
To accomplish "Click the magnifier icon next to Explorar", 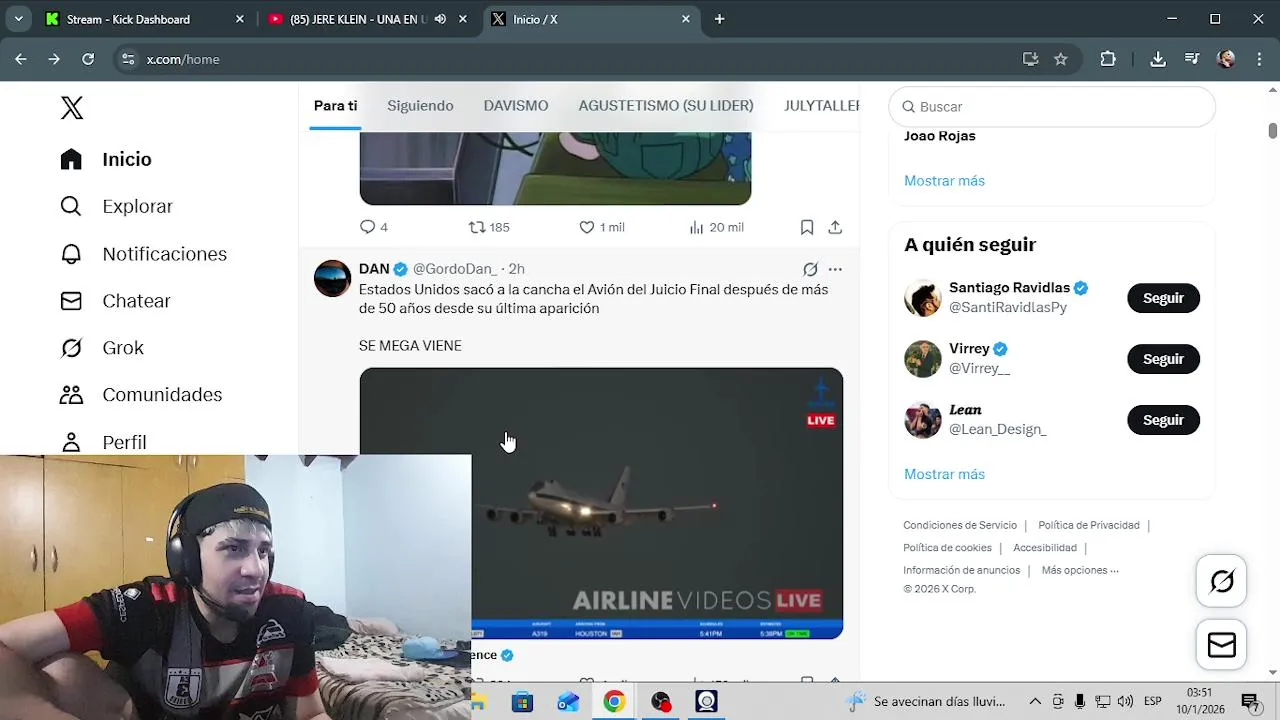I will click(x=71, y=206).
